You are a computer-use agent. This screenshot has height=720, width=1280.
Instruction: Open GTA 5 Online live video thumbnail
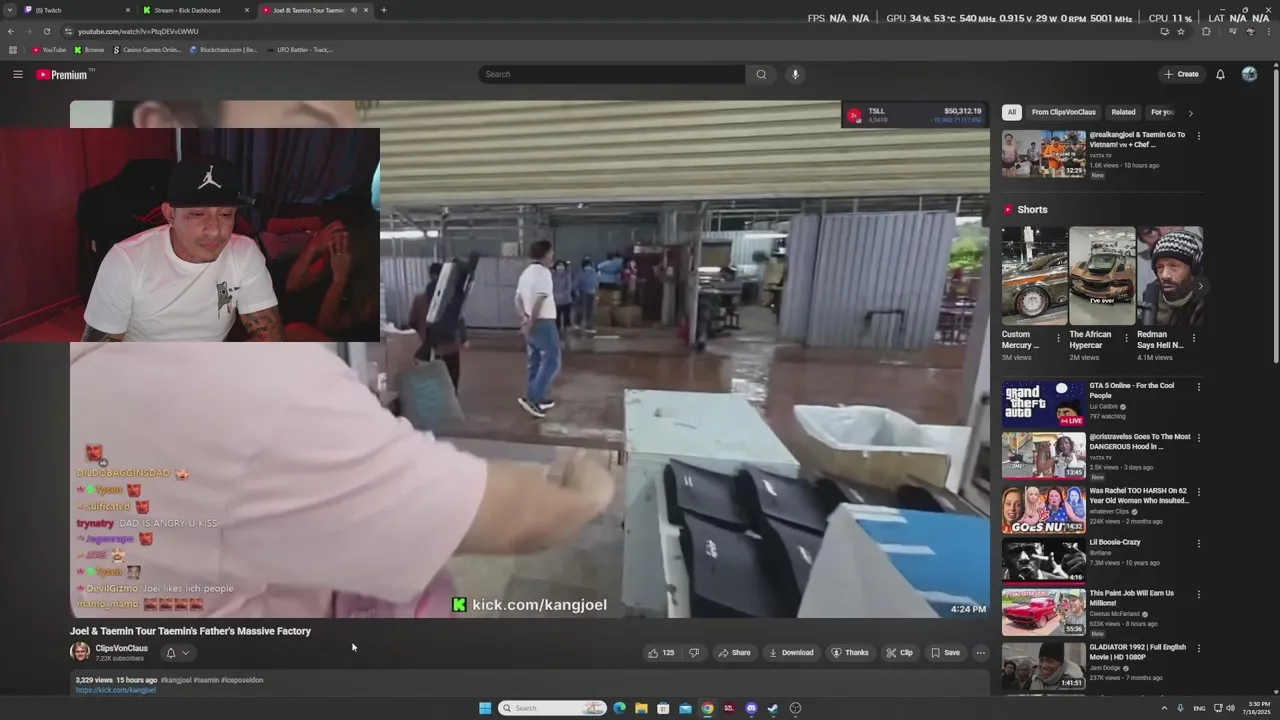[x=1043, y=405]
